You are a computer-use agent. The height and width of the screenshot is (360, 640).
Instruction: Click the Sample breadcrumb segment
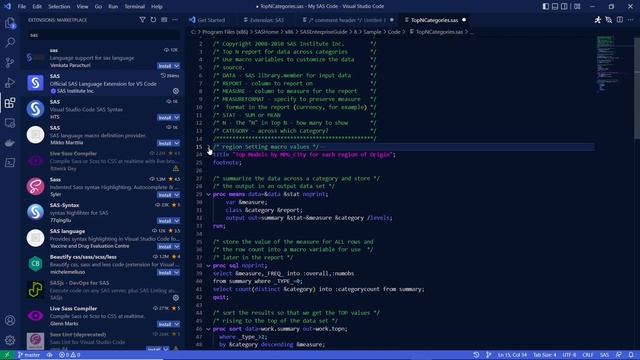click(372, 32)
